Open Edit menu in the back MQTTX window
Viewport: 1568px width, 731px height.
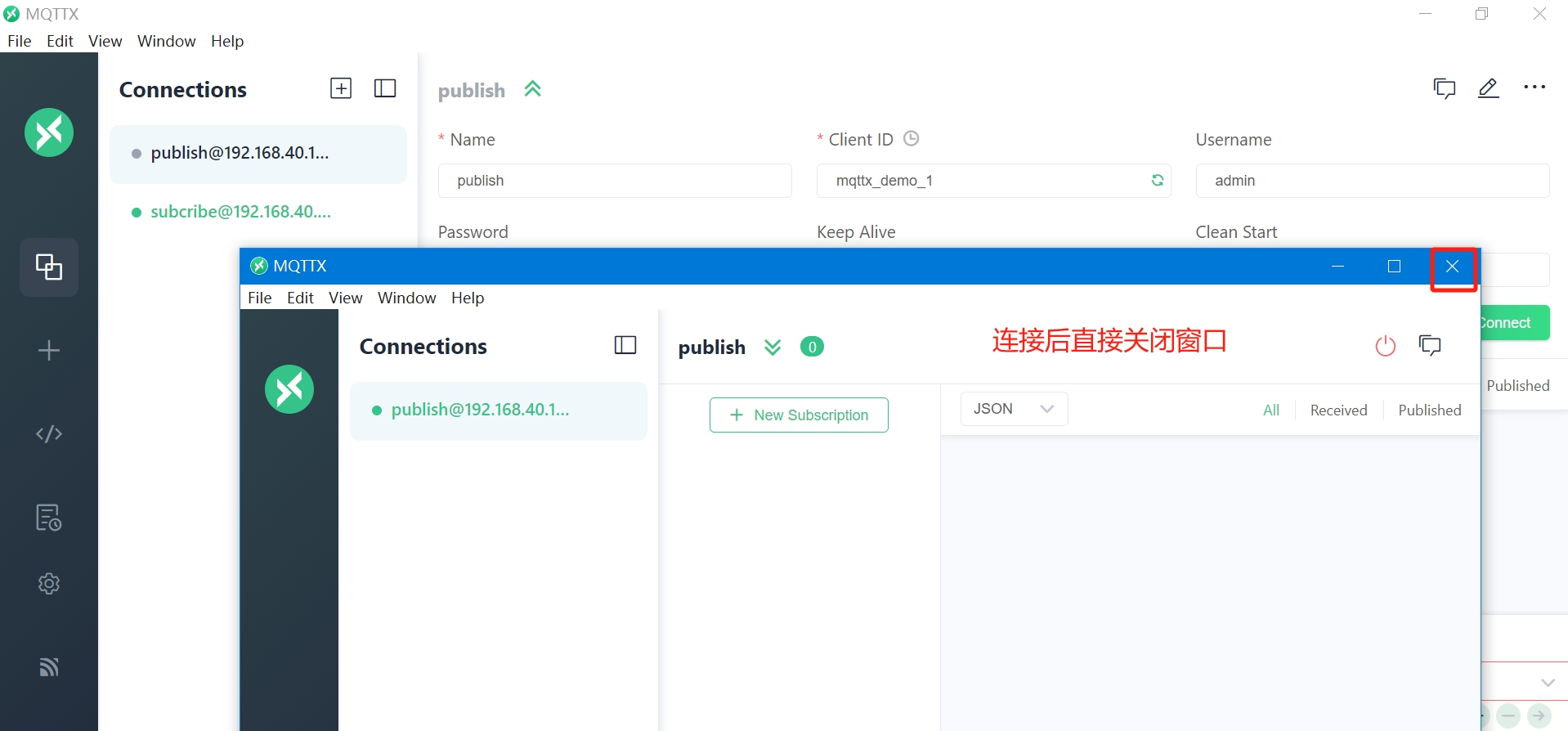click(60, 41)
